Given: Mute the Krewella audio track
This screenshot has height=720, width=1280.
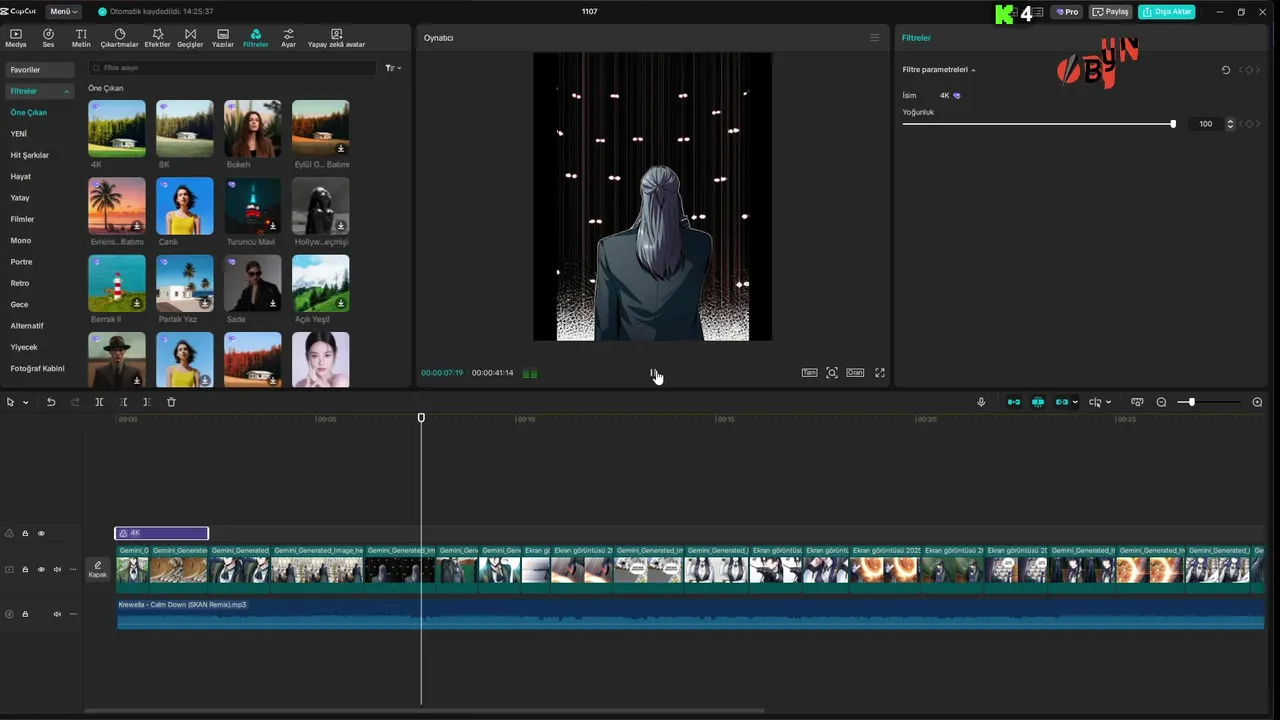Looking at the screenshot, I should pyautogui.click(x=57, y=614).
